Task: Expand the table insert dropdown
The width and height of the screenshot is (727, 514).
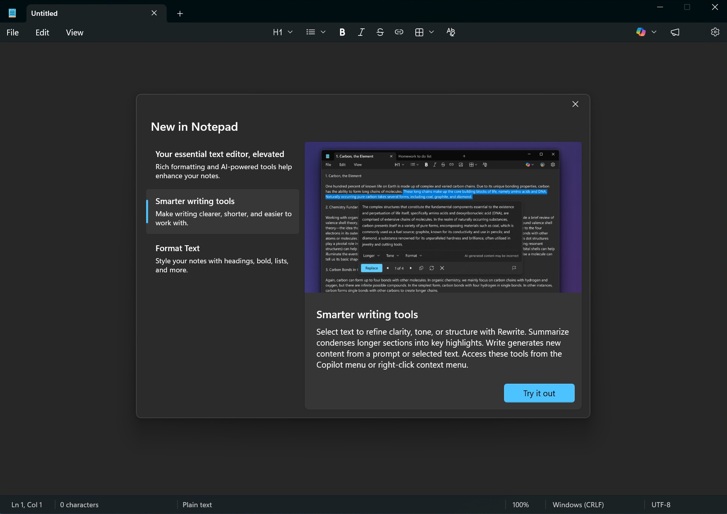Action: 424,32
